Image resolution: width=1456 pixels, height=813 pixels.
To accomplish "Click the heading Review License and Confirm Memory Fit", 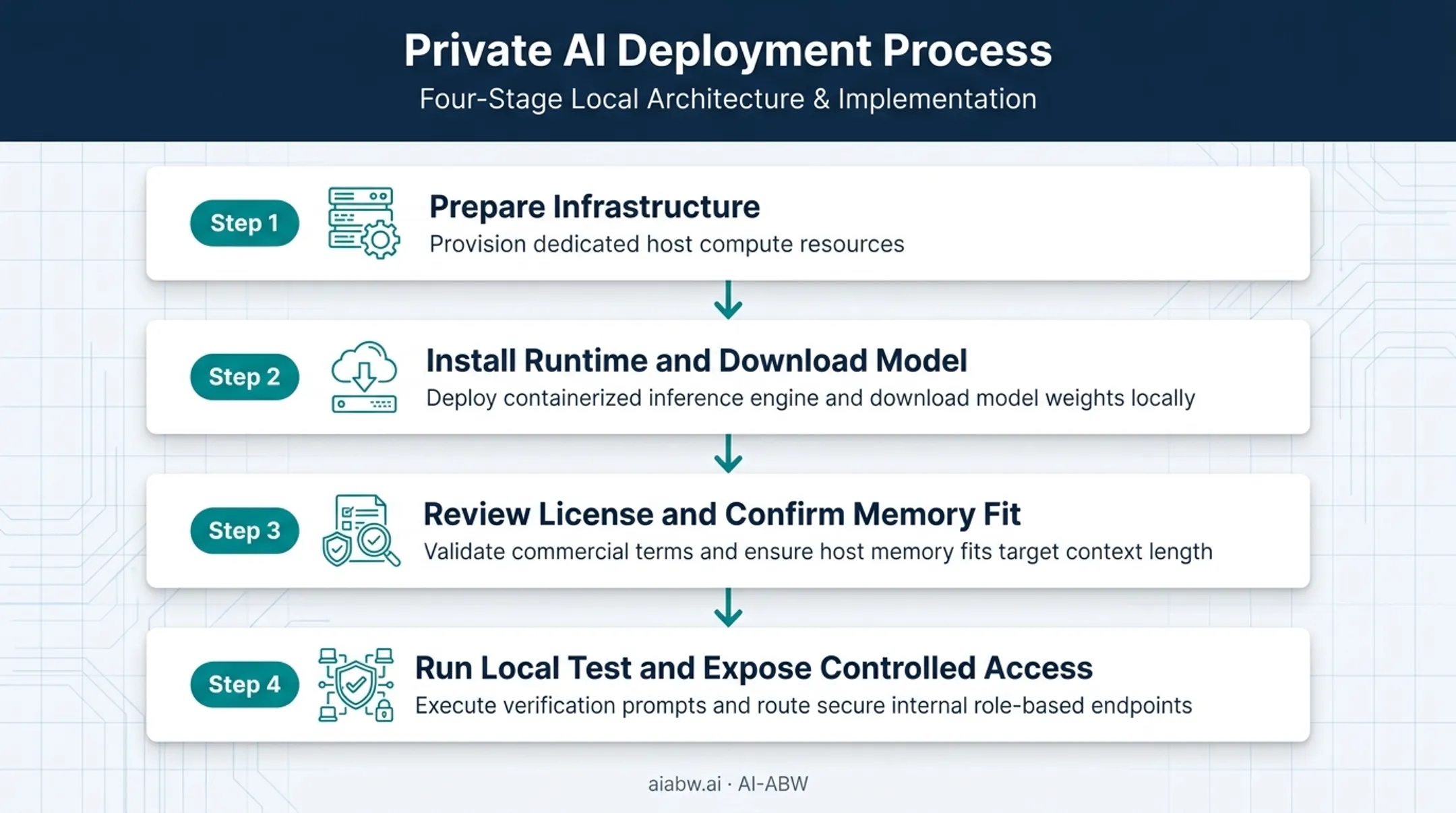I will click(x=721, y=514).
